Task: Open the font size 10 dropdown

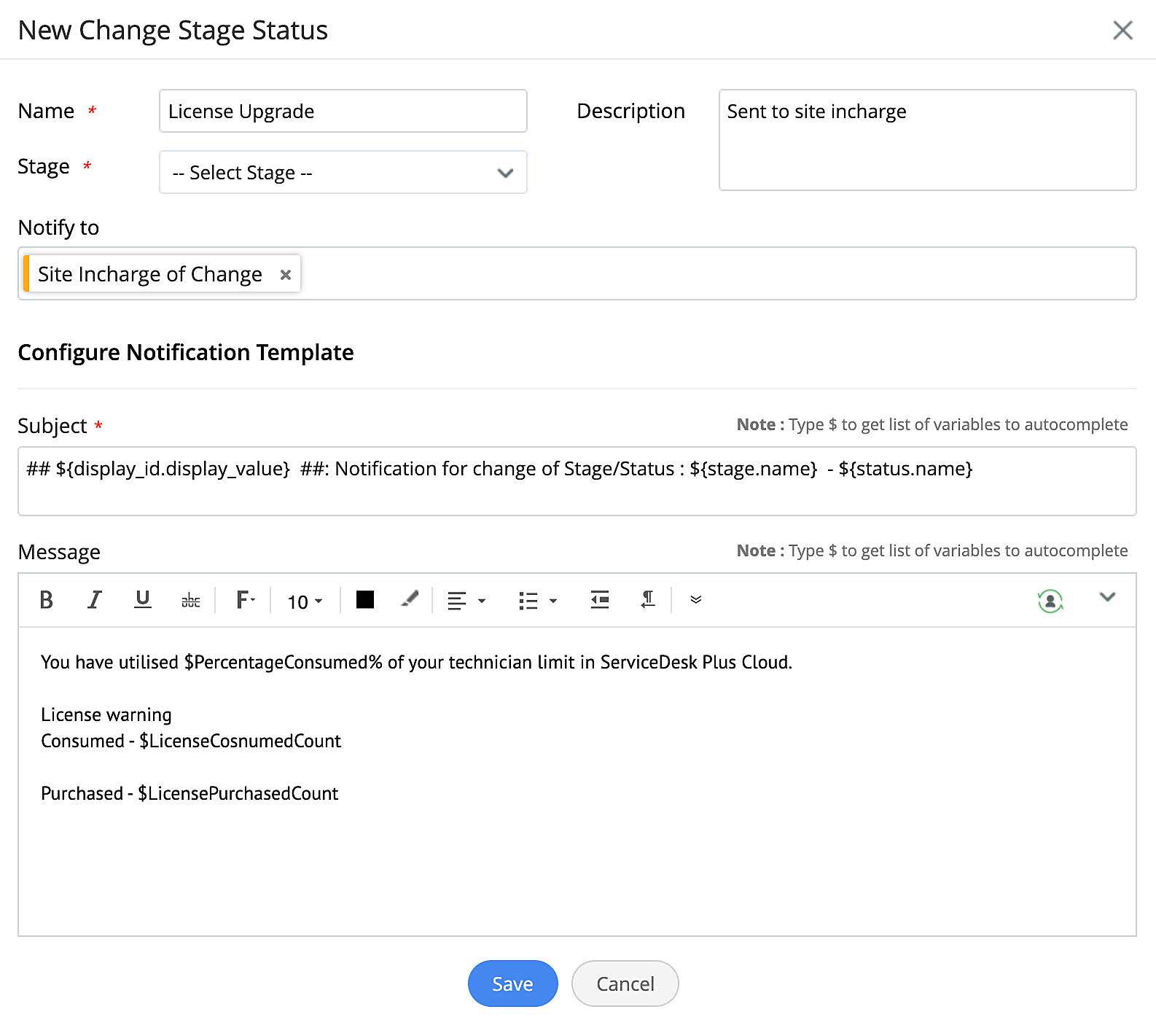Action: [x=305, y=601]
